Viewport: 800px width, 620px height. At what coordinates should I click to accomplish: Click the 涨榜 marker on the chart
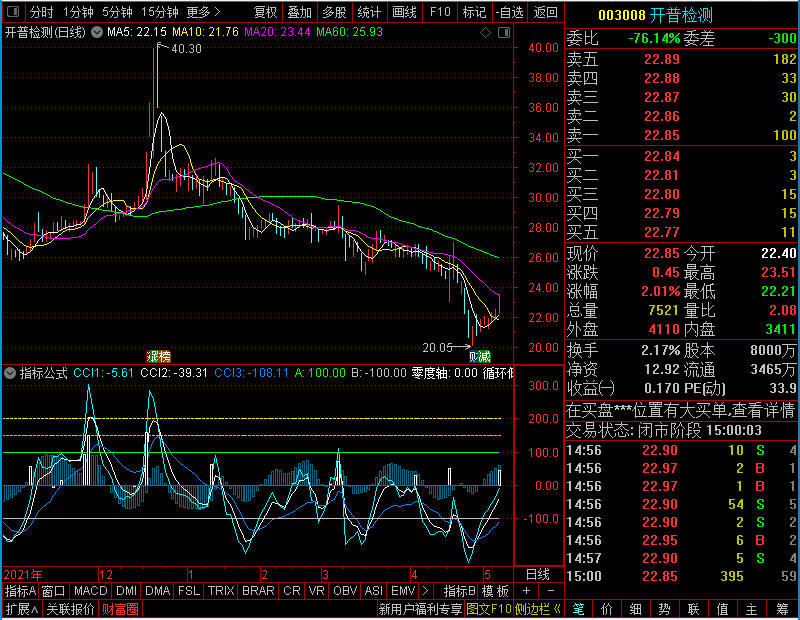158,356
